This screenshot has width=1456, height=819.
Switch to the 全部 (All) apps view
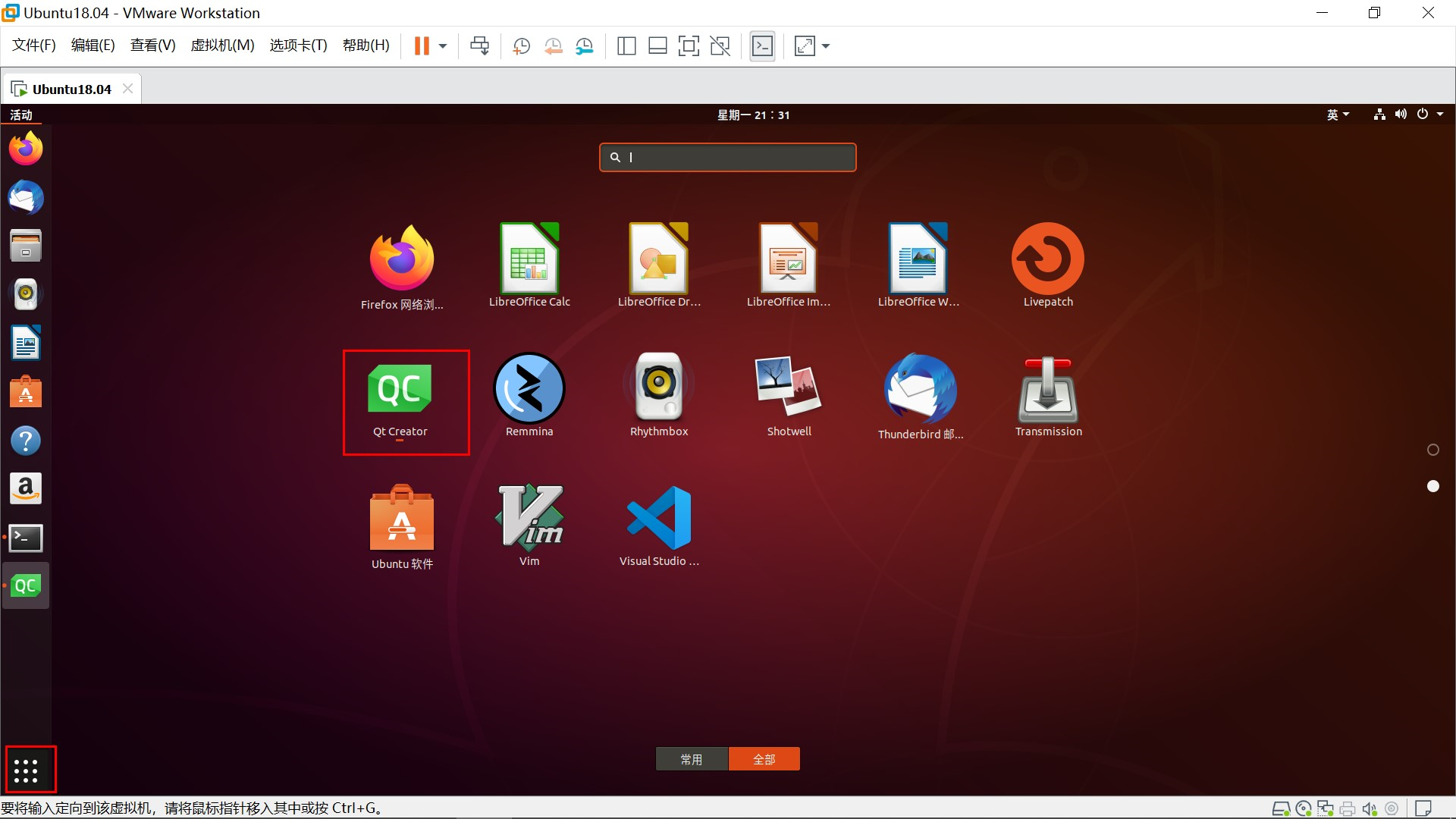point(764,759)
